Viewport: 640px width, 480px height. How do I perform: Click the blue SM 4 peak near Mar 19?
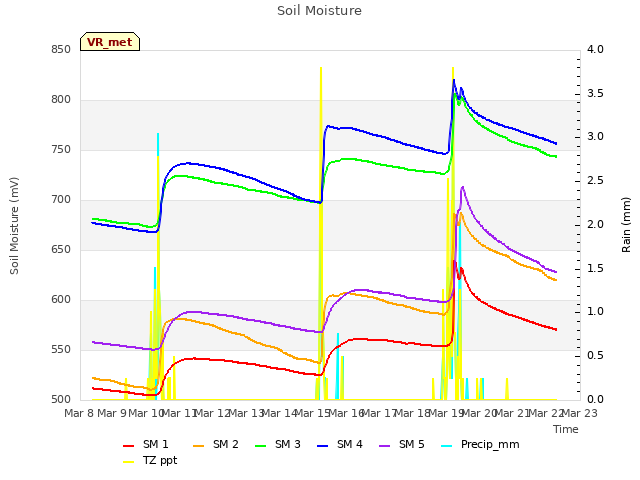(x=454, y=81)
